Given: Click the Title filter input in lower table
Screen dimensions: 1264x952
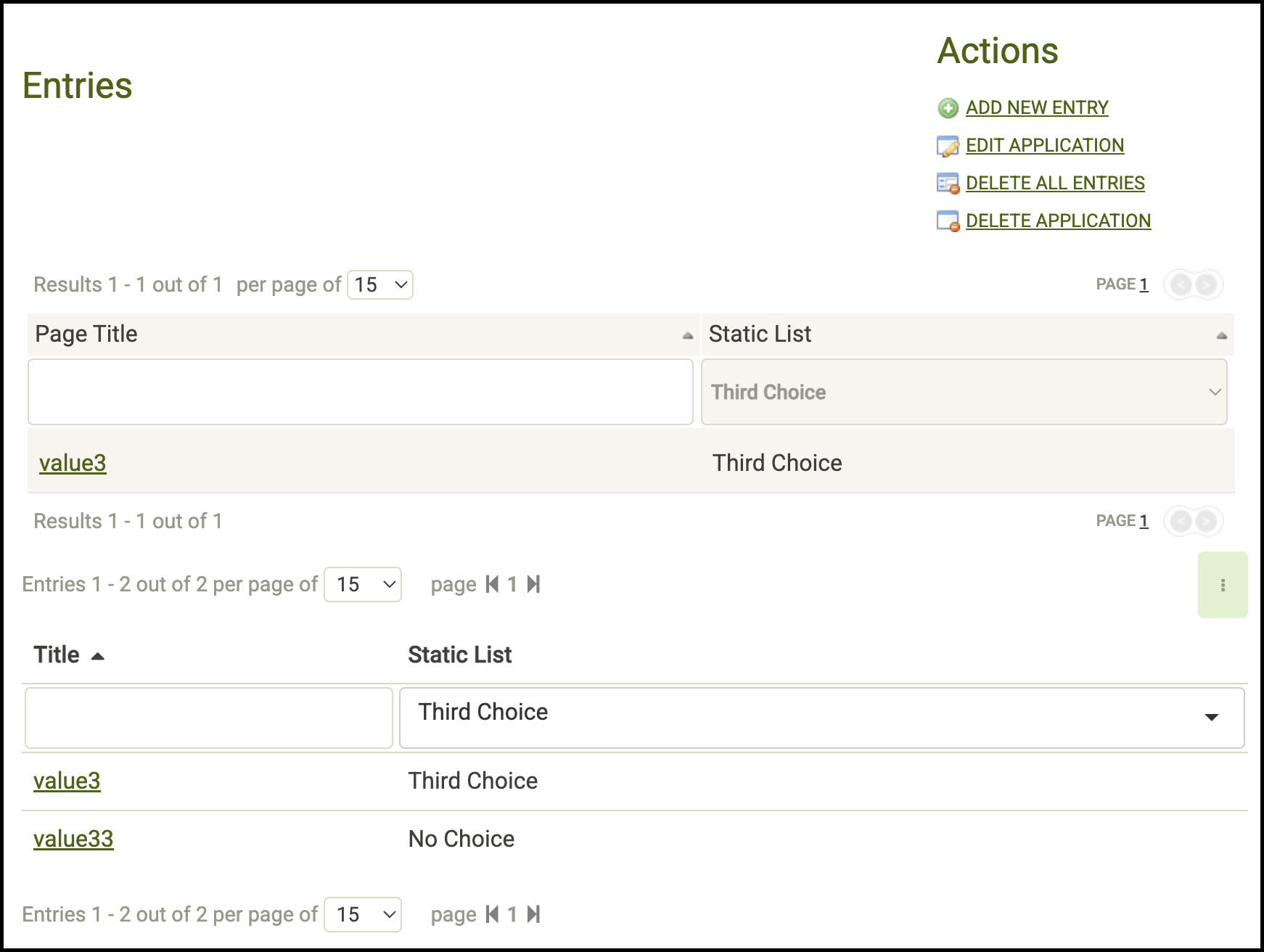Looking at the screenshot, I should point(209,718).
